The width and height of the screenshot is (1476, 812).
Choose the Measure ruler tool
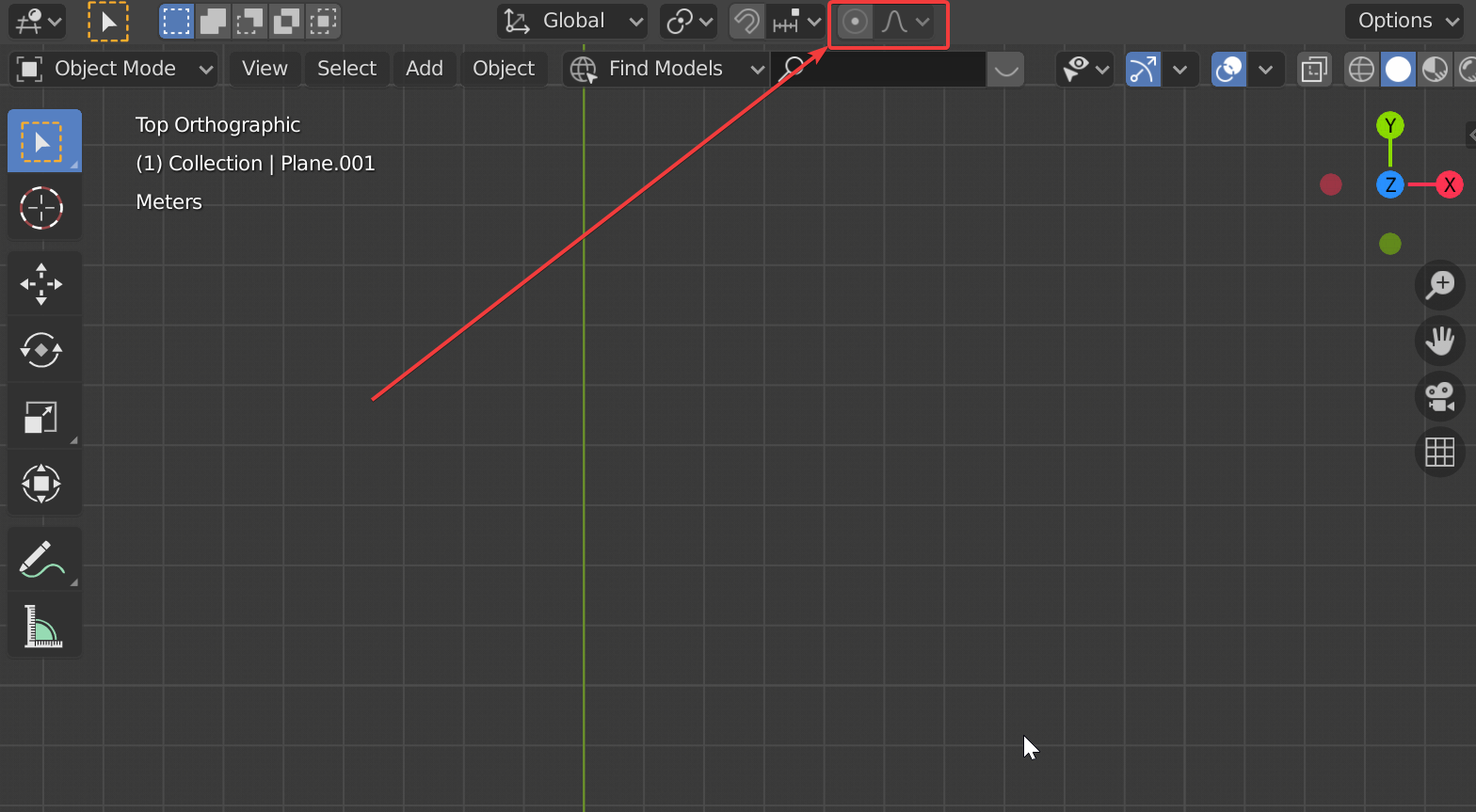44,626
